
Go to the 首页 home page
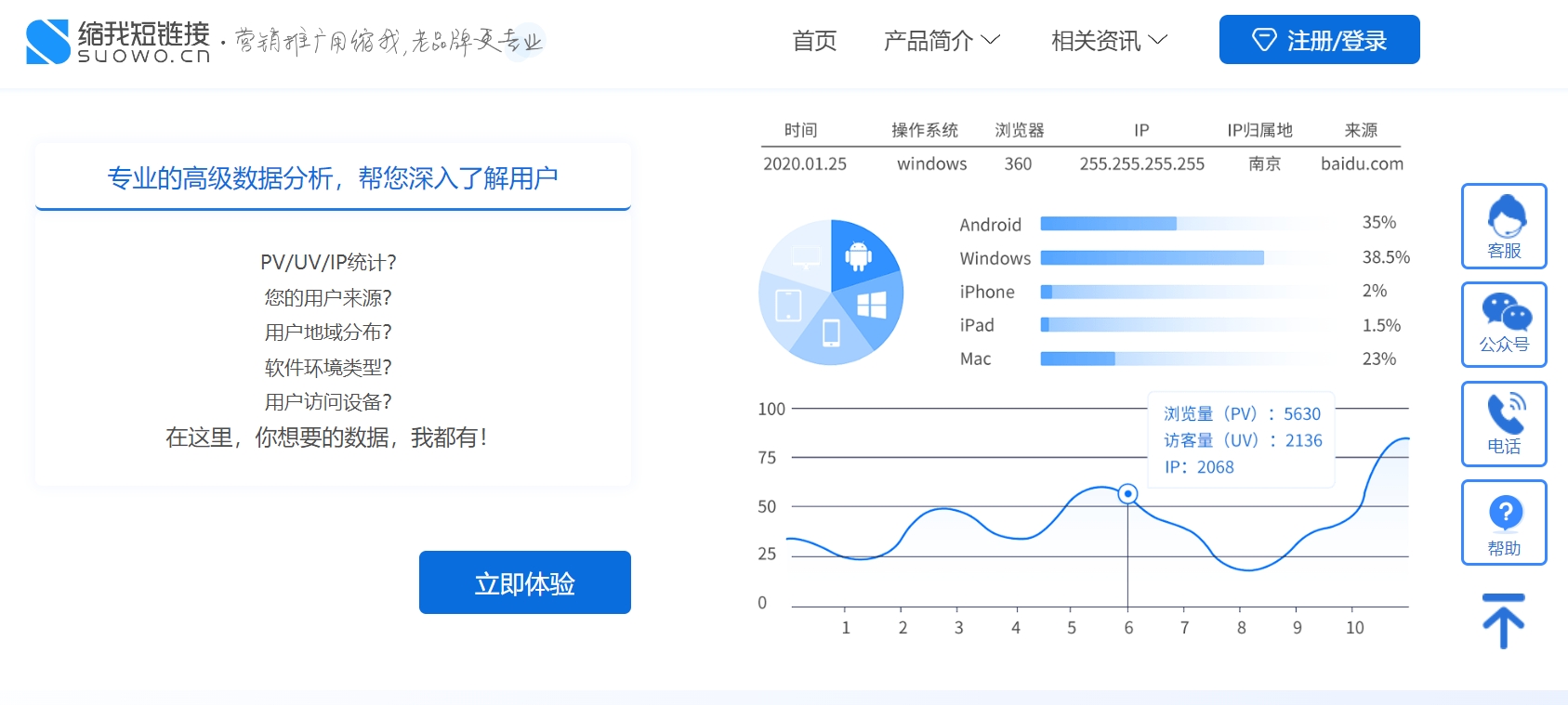tap(814, 41)
